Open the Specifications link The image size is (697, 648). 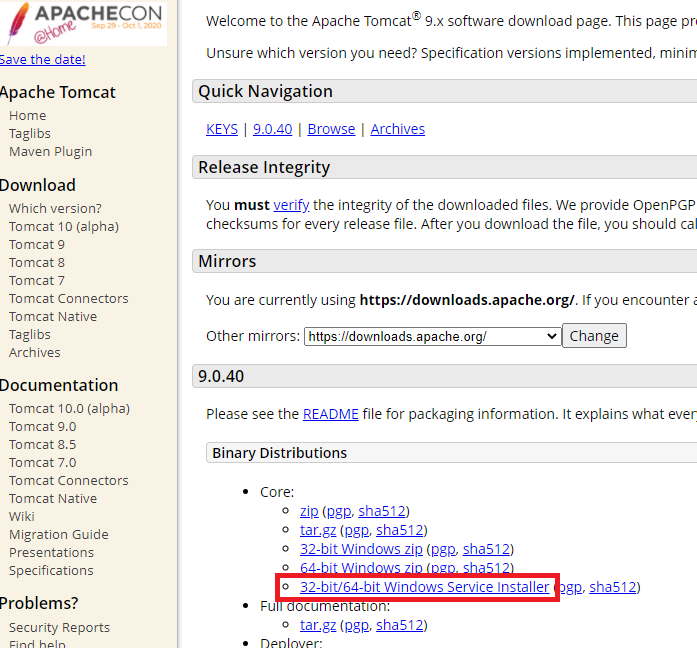pos(51,571)
